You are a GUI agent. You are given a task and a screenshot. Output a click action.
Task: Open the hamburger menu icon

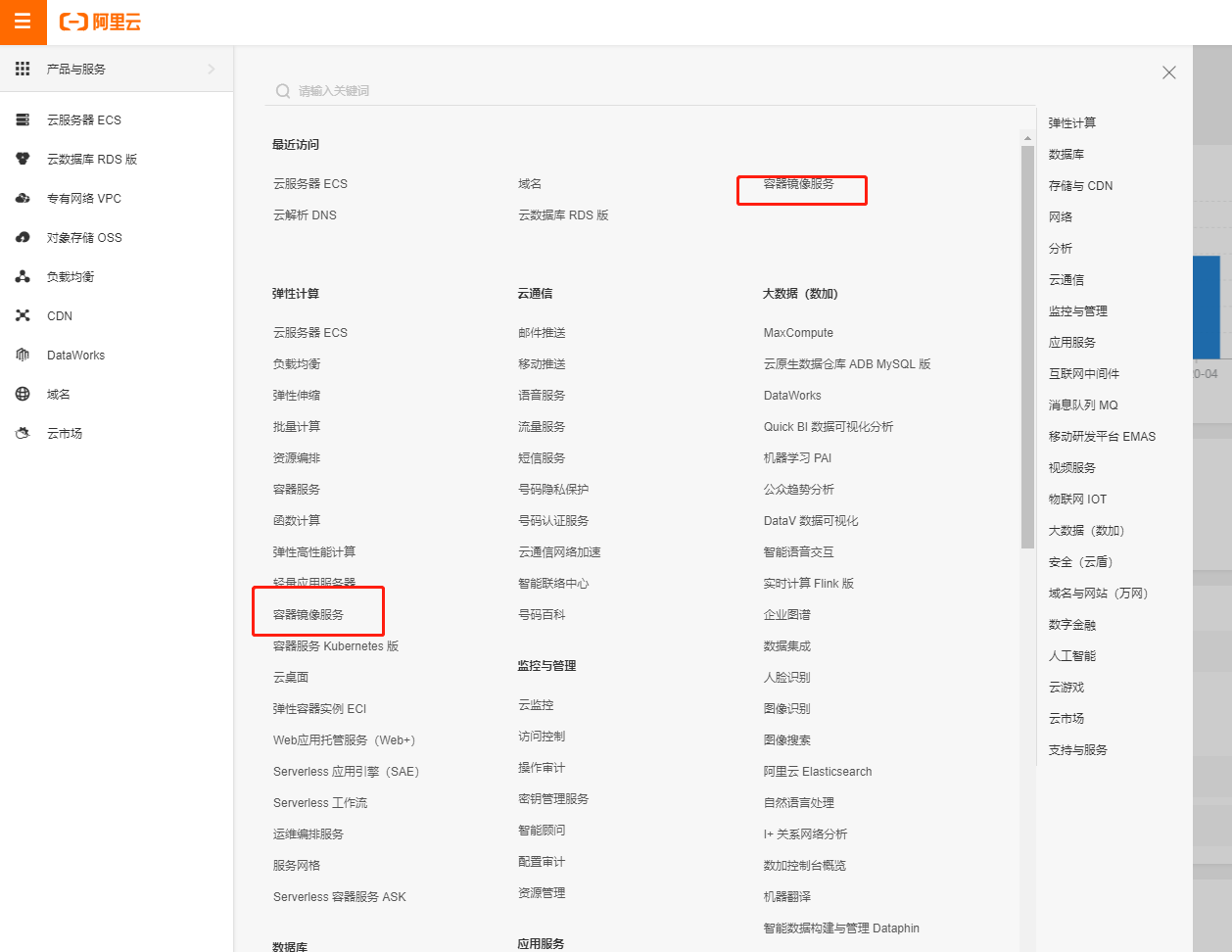23,22
